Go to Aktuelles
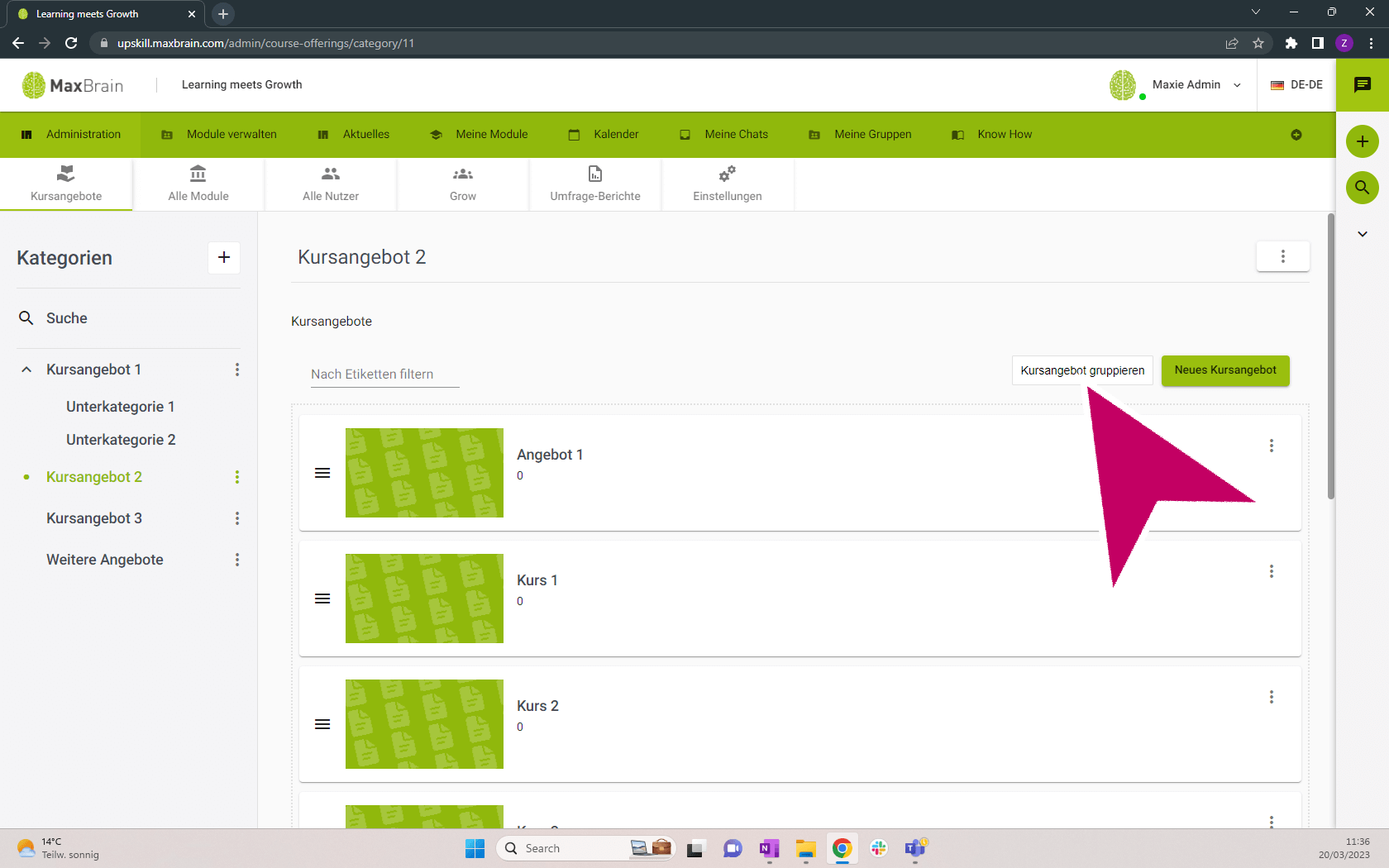Image resolution: width=1389 pixels, height=868 pixels. click(x=354, y=135)
